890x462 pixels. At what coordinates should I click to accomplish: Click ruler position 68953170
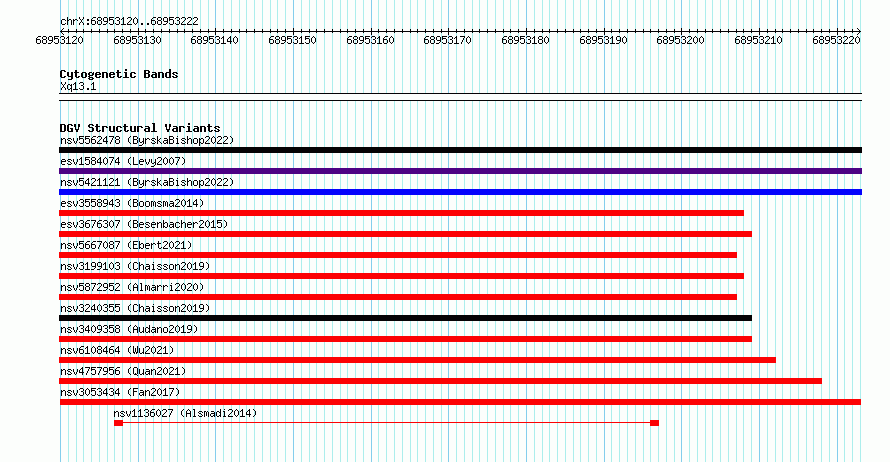(447, 40)
